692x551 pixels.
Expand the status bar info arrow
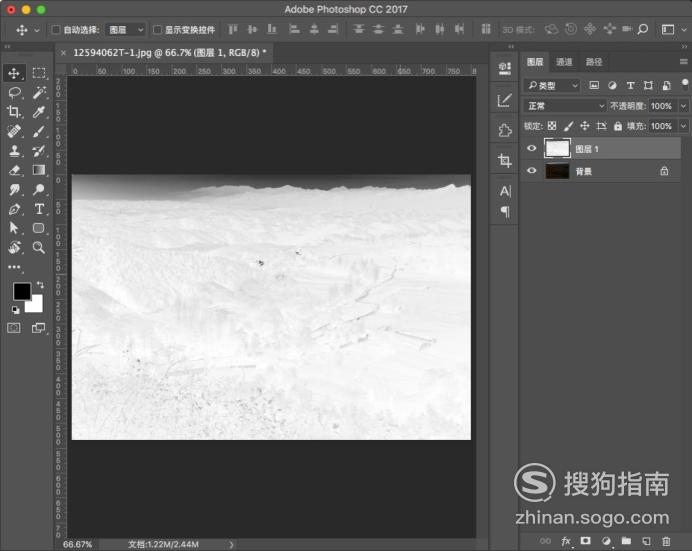coord(231,545)
